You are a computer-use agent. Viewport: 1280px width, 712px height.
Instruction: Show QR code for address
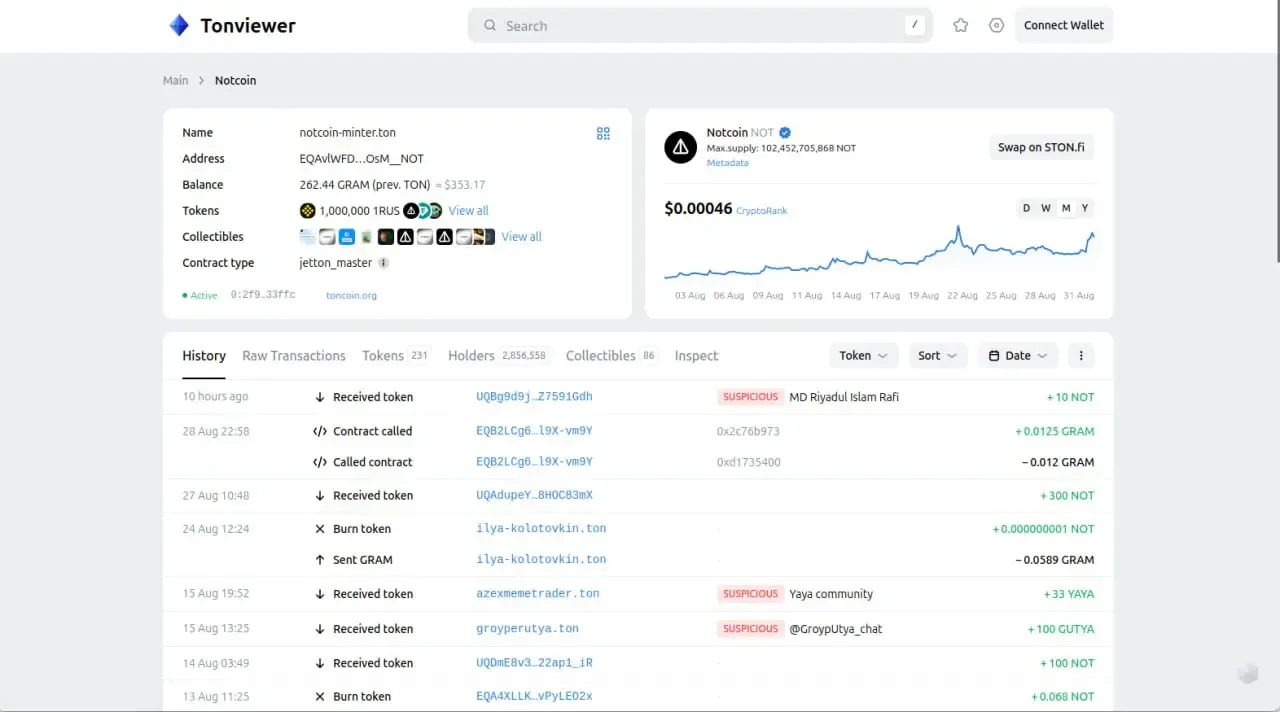tap(603, 133)
